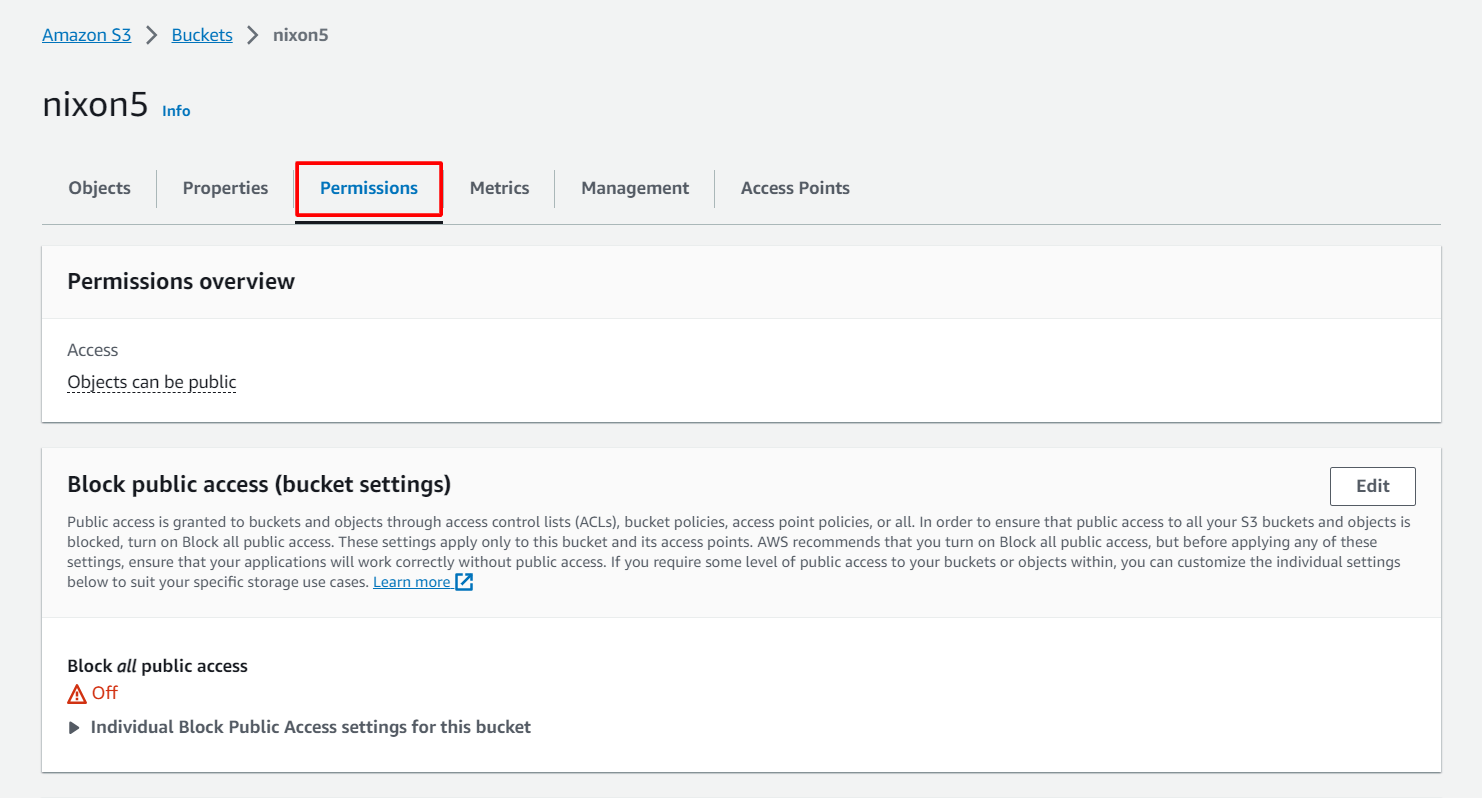
Task: Click the external link icon beside Learn more
Action: coord(464,582)
